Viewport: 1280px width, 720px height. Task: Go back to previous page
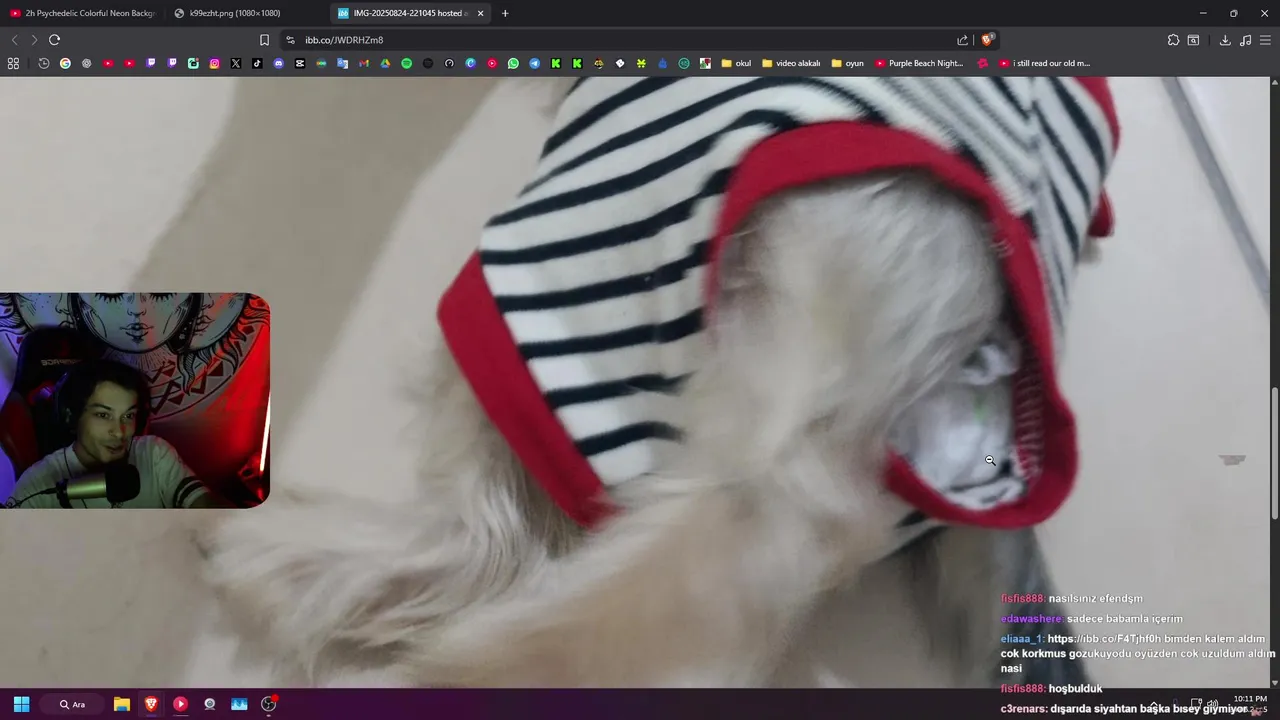tap(14, 40)
